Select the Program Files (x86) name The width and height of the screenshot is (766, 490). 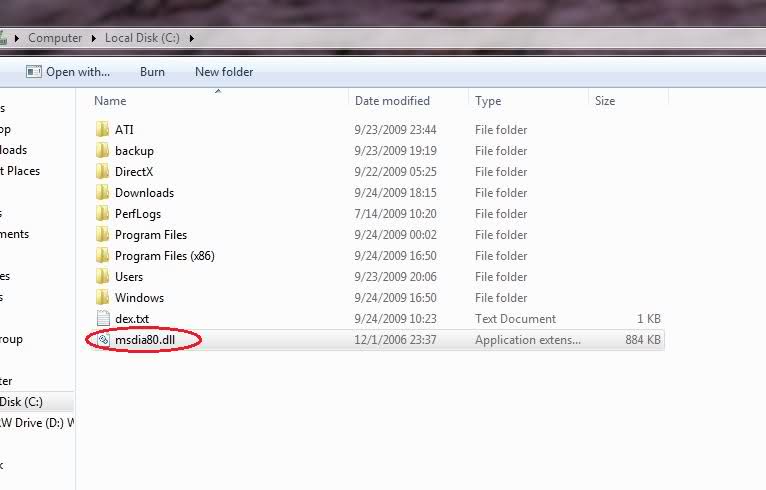165,256
